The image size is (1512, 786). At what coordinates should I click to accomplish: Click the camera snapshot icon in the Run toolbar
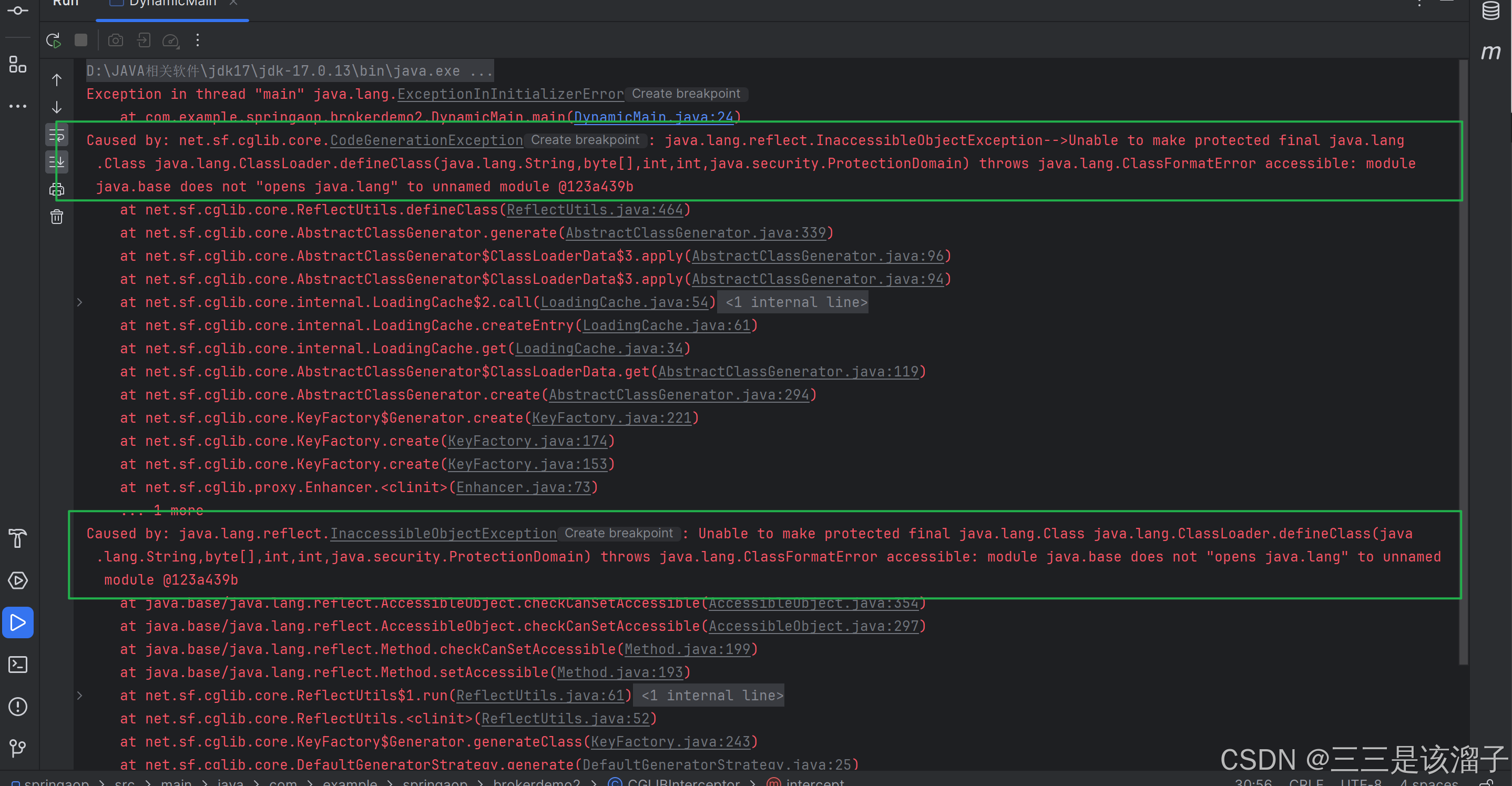point(115,40)
